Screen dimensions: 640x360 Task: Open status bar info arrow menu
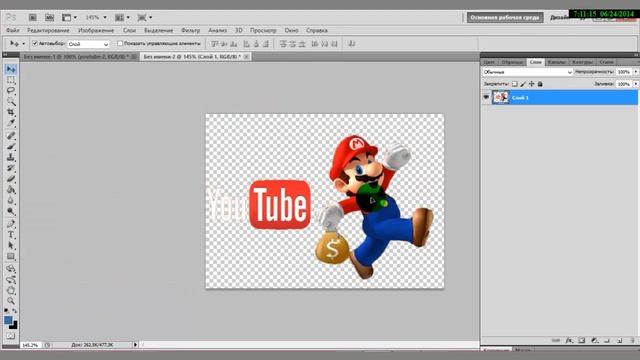[x=135, y=345]
